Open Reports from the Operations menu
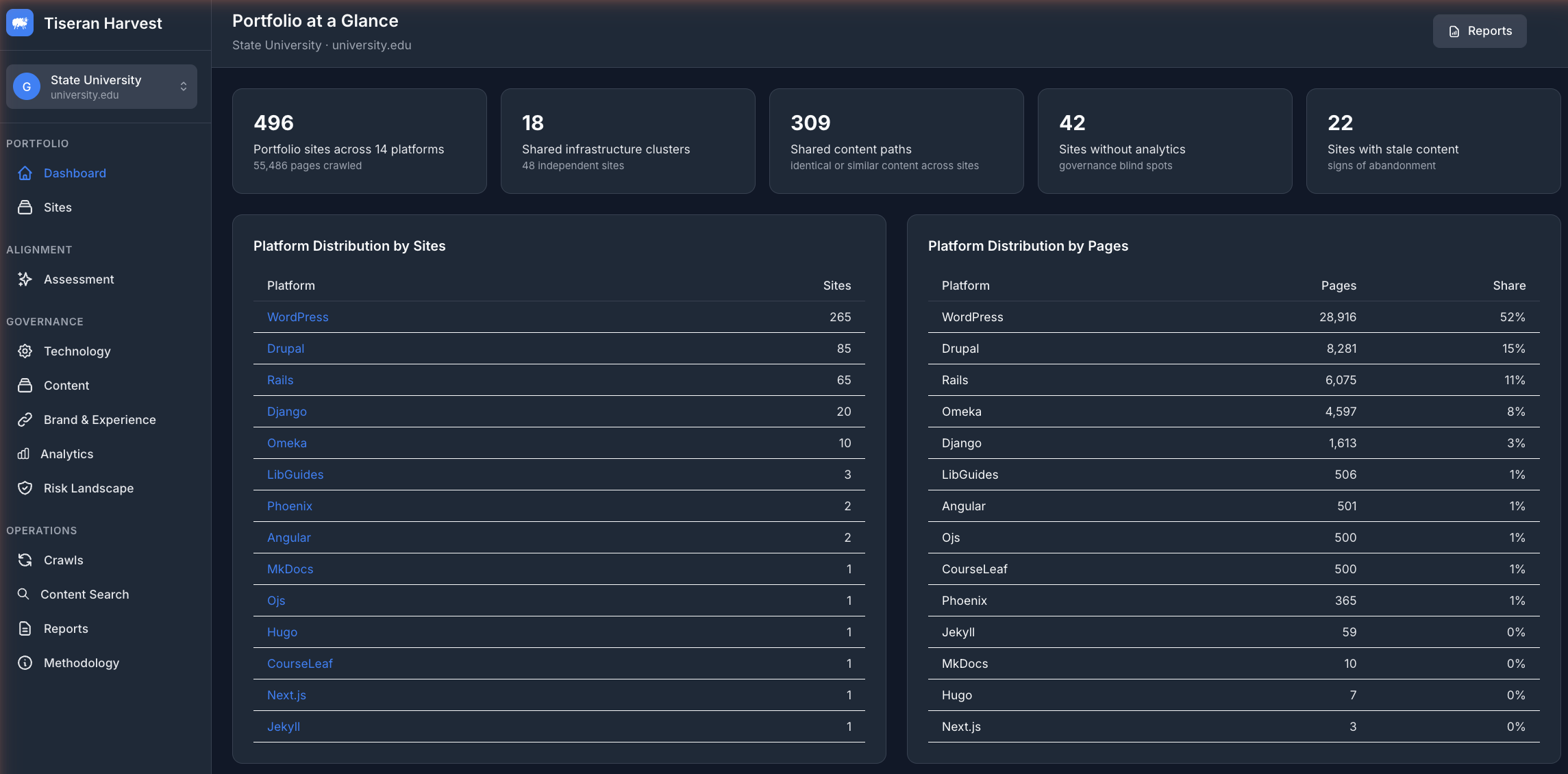Screen dimensions: 1568x774 [66, 628]
